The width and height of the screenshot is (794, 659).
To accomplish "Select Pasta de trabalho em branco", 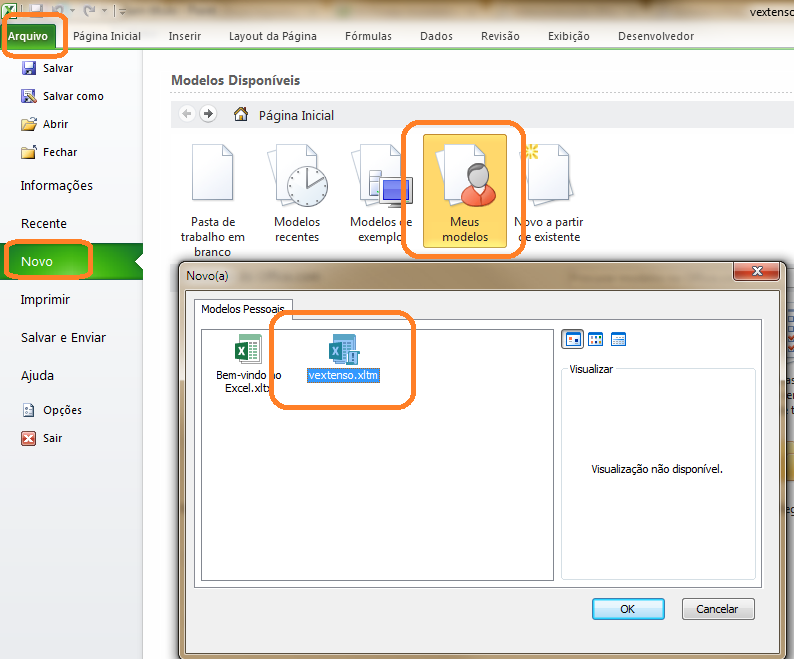I will click(213, 200).
